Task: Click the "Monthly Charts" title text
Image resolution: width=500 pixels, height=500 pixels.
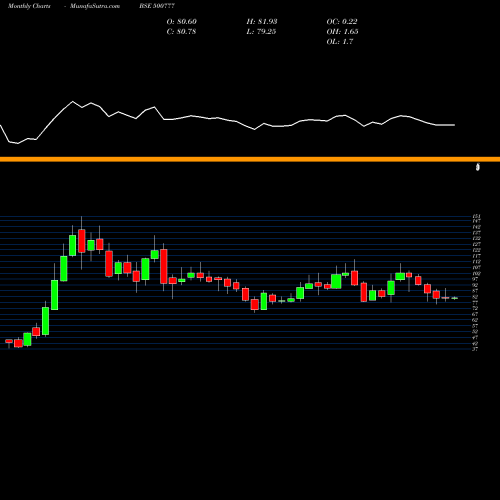Action: point(29,6)
